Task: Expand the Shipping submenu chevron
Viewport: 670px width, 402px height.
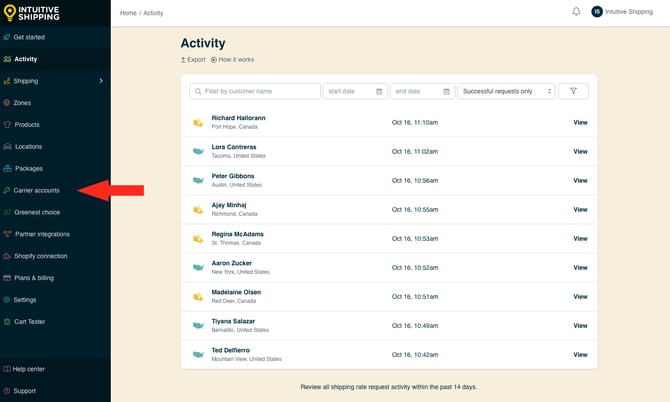Action: tap(101, 81)
